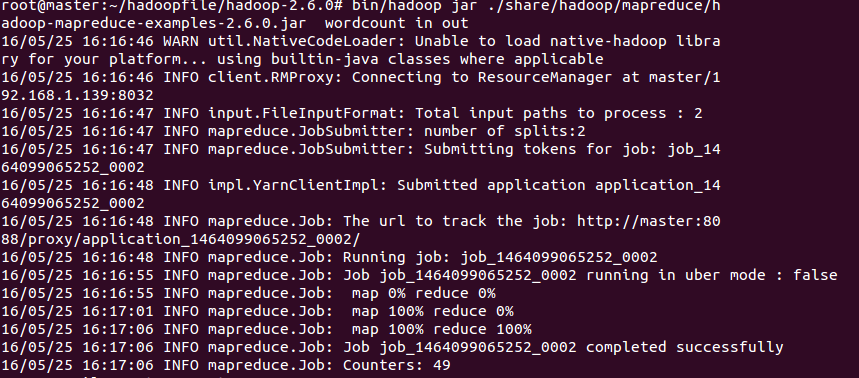Click 'INFO client.RMProxy:' log entry

pos(253,77)
